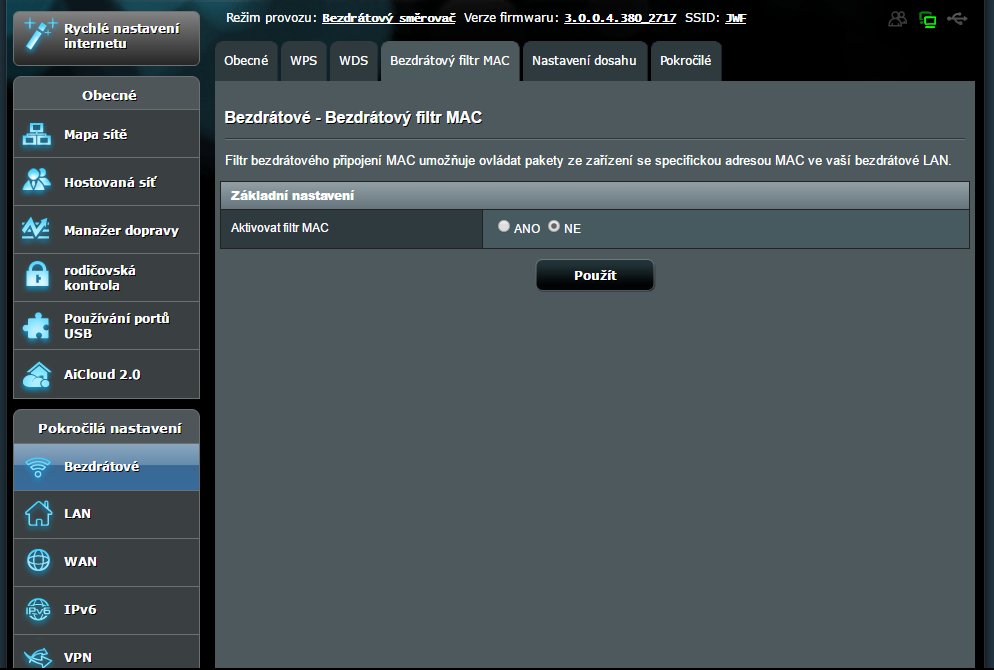994x670 pixels.
Task: Select NE to disable MAC filter
Action: 554,227
